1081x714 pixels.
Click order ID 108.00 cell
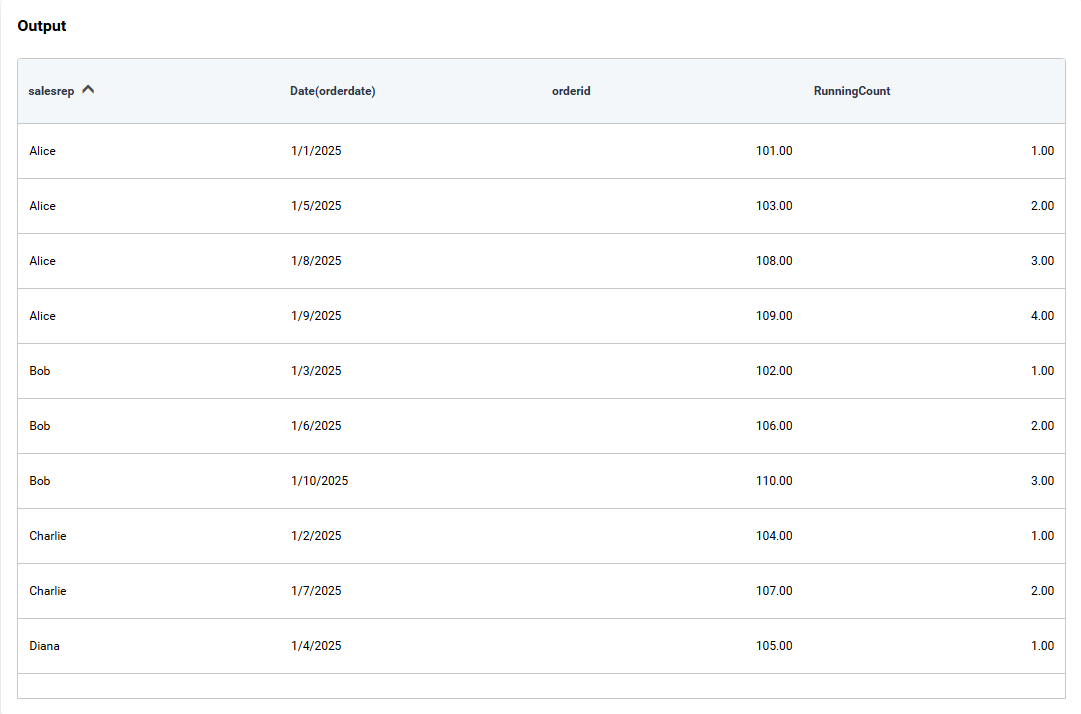click(x=774, y=261)
